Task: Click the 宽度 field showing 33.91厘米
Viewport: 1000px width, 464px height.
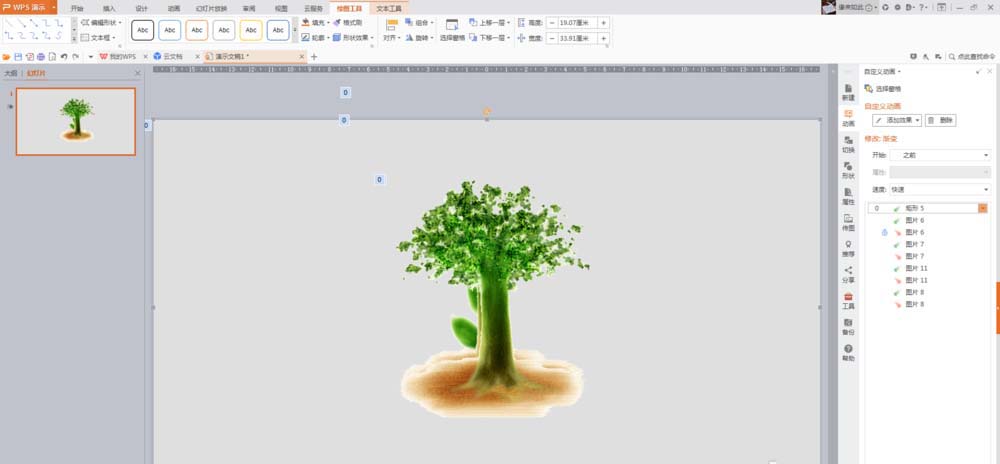Action: coord(577,38)
